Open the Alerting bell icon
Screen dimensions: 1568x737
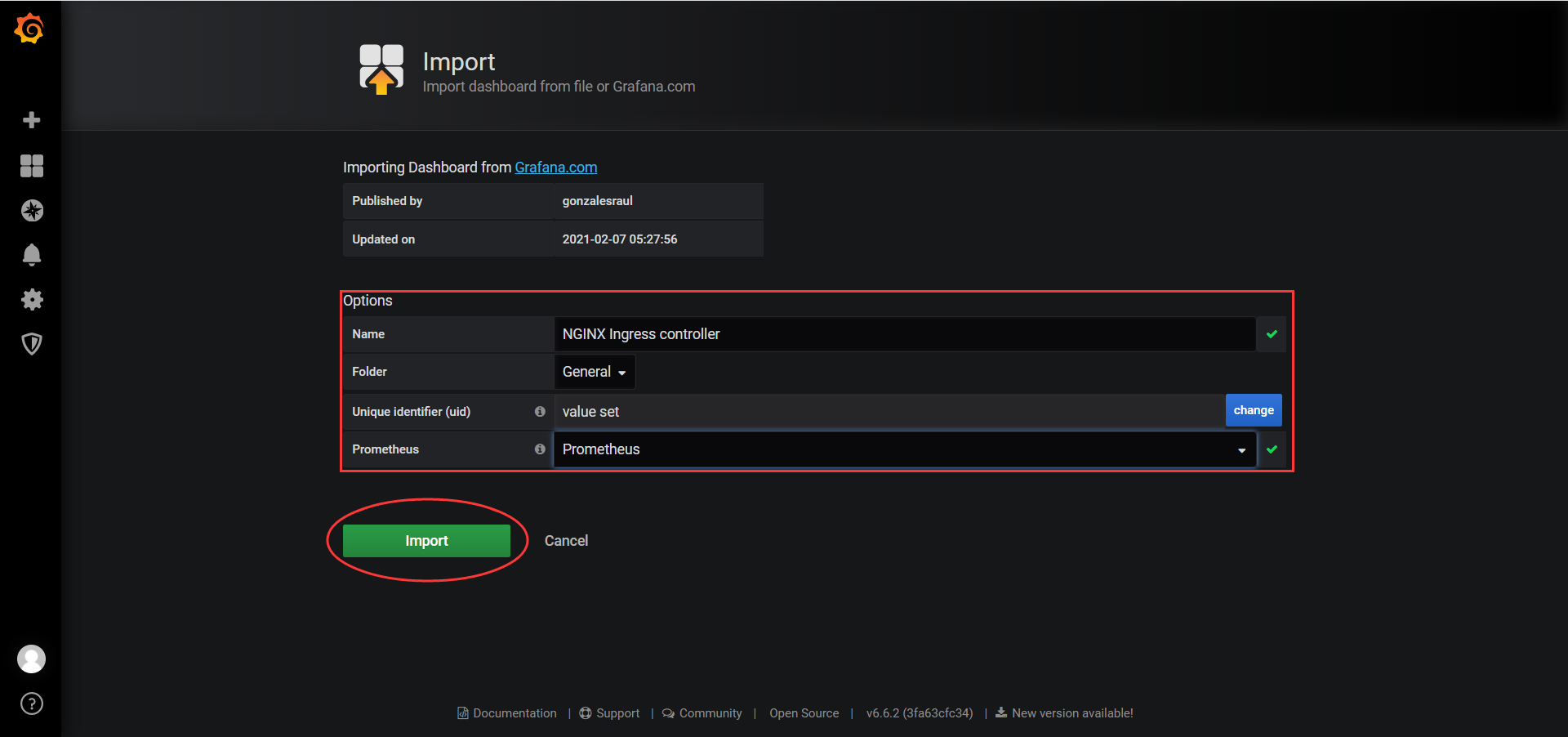(x=32, y=255)
